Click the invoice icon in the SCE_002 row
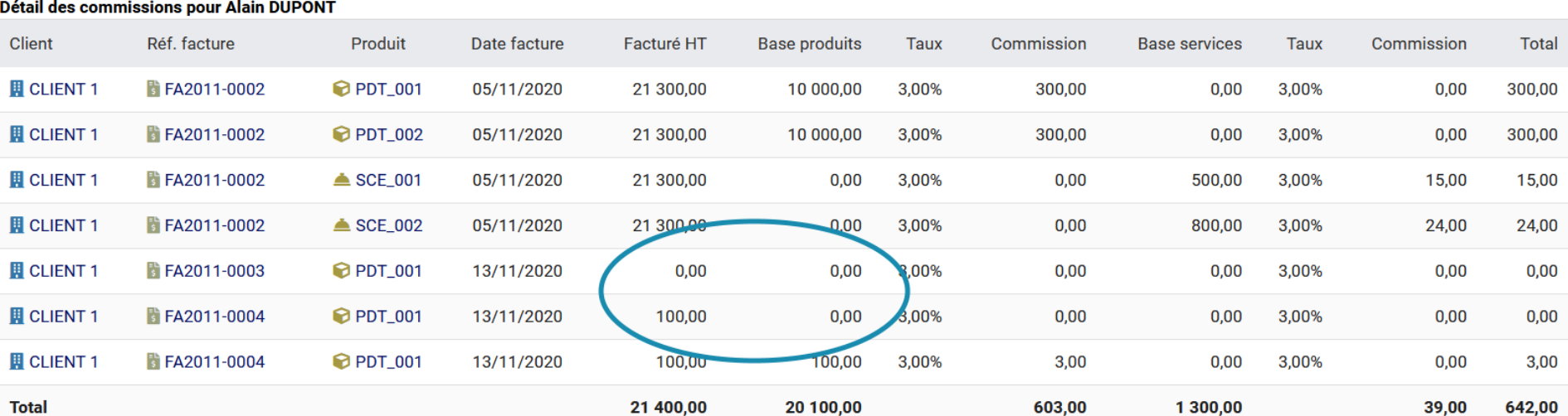1568x416 pixels. [x=153, y=225]
